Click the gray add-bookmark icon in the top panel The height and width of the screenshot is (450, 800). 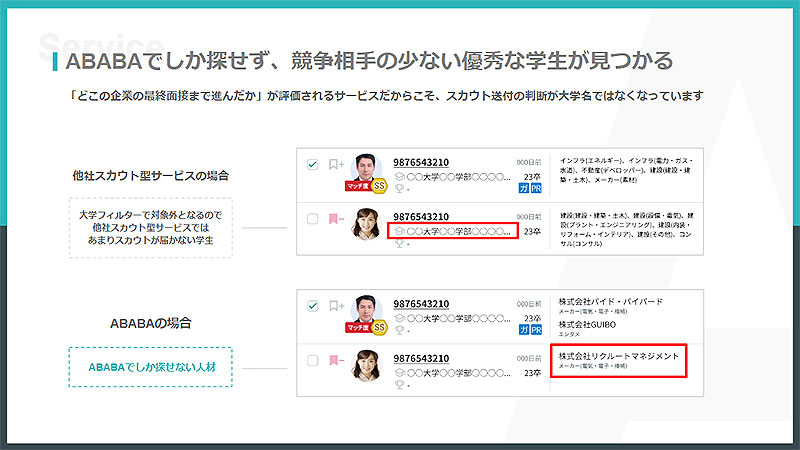coord(336,163)
